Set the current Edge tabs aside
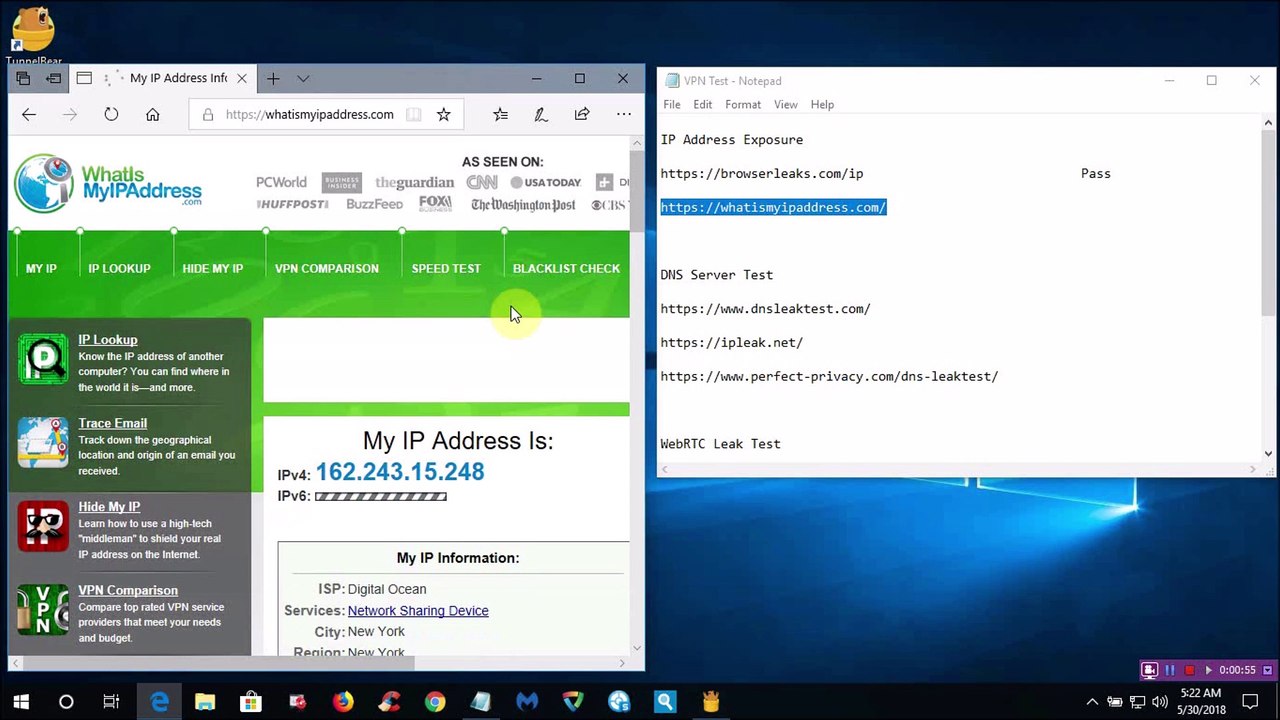1280x720 pixels. pos(54,78)
